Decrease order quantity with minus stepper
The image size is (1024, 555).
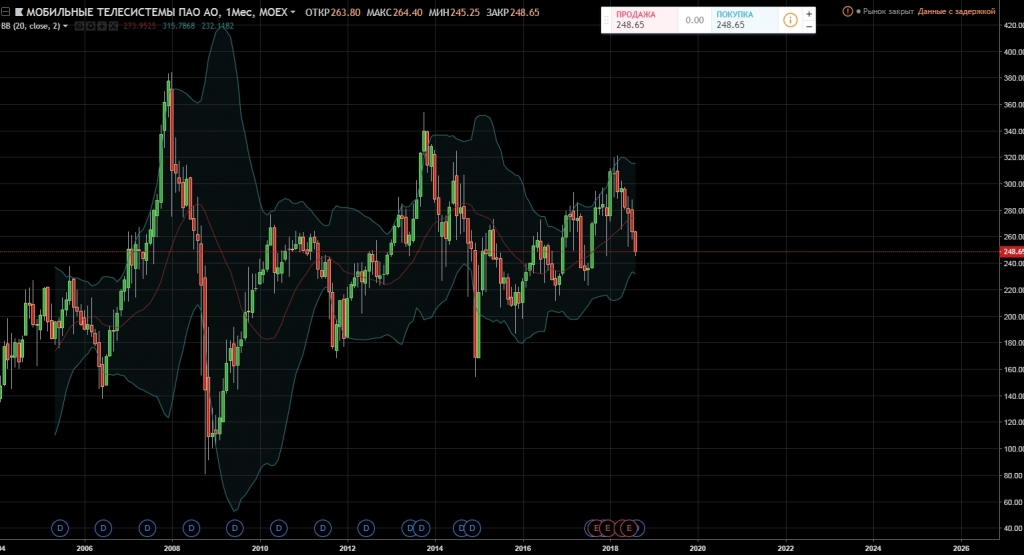pos(809,26)
